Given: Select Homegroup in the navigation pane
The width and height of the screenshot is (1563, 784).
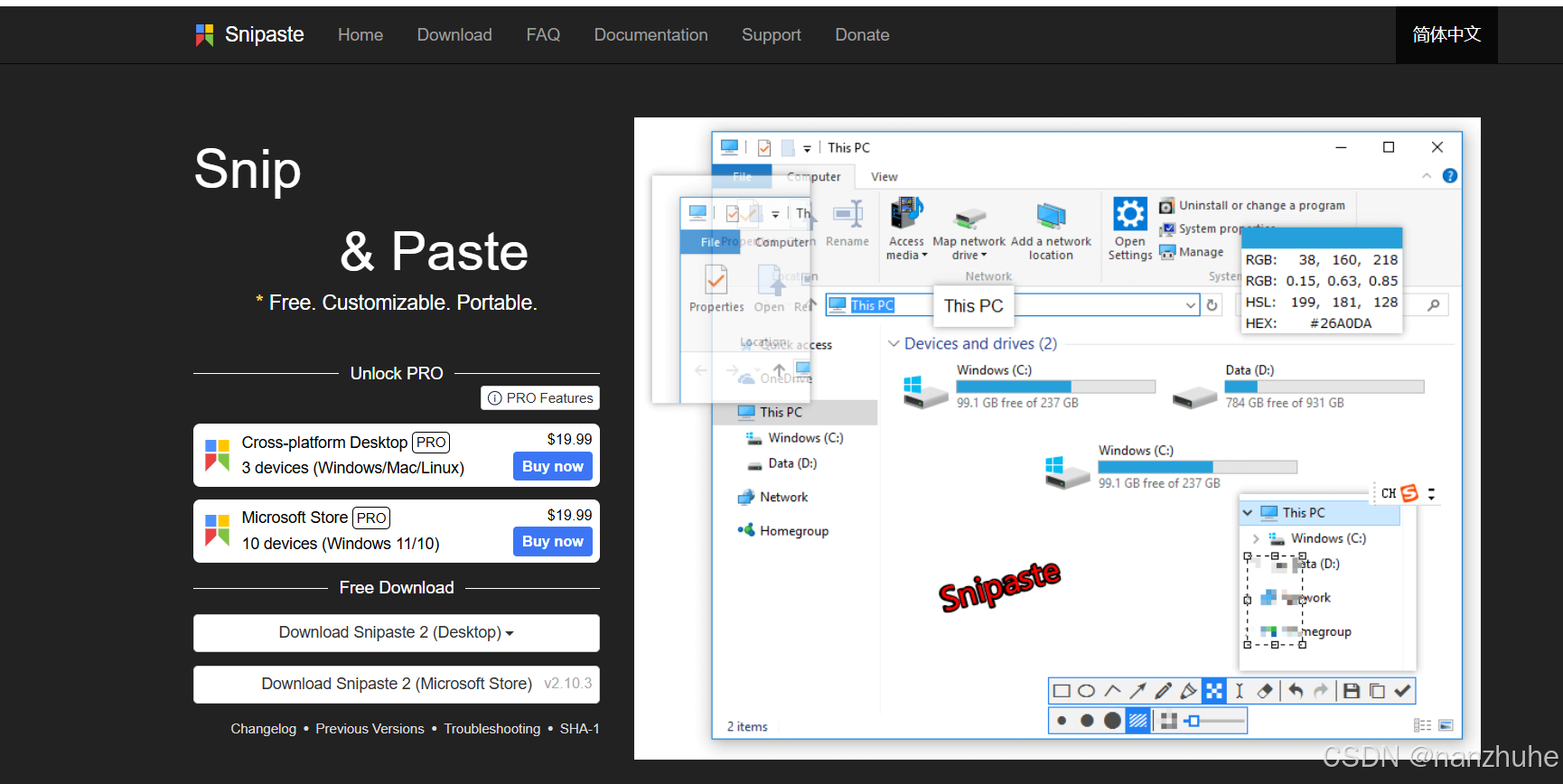Looking at the screenshot, I should tap(783, 531).
